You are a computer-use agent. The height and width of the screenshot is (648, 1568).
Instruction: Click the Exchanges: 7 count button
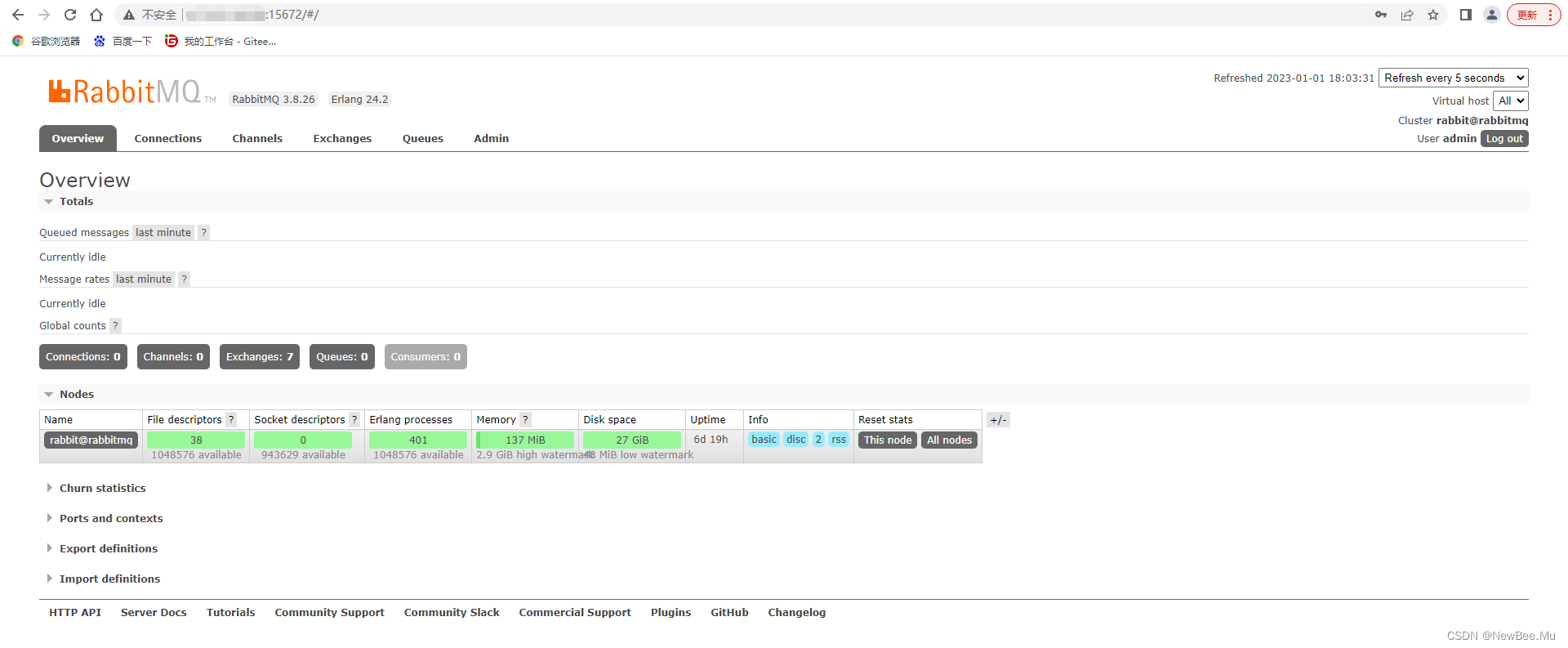(x=260, y=356)
